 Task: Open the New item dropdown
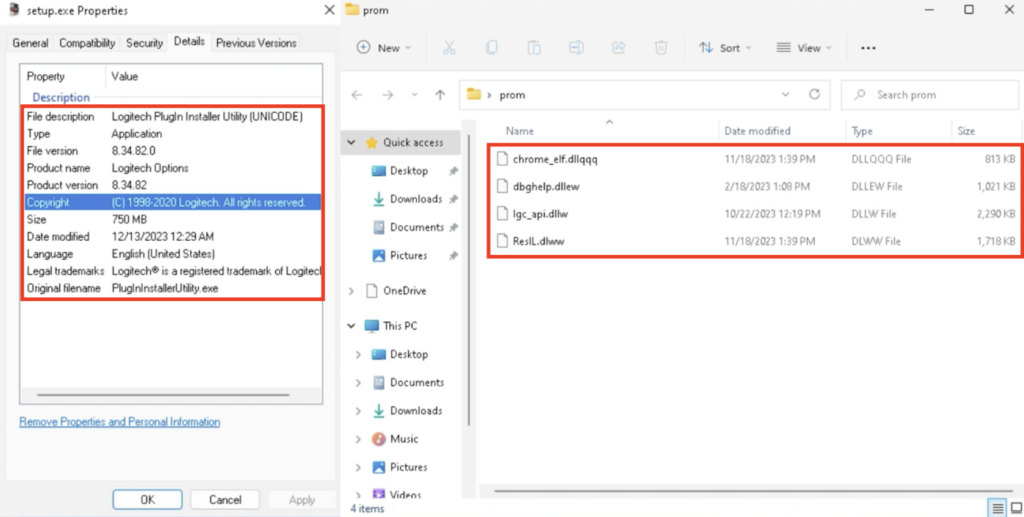point(383,48)
